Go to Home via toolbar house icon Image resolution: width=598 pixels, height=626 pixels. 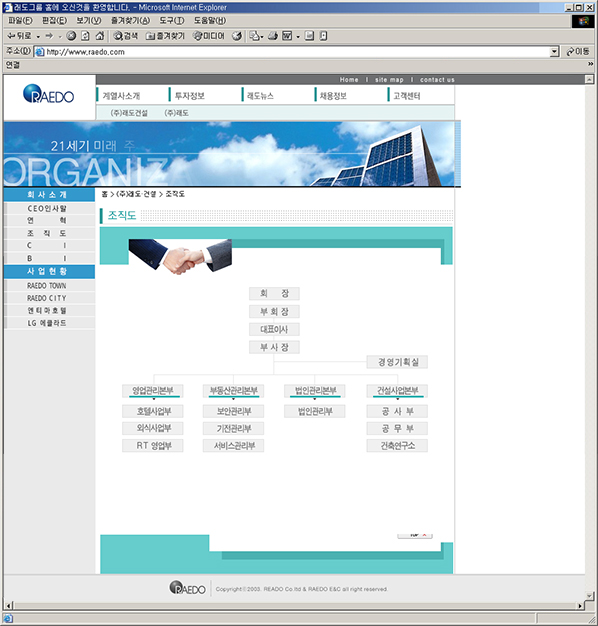100,36
